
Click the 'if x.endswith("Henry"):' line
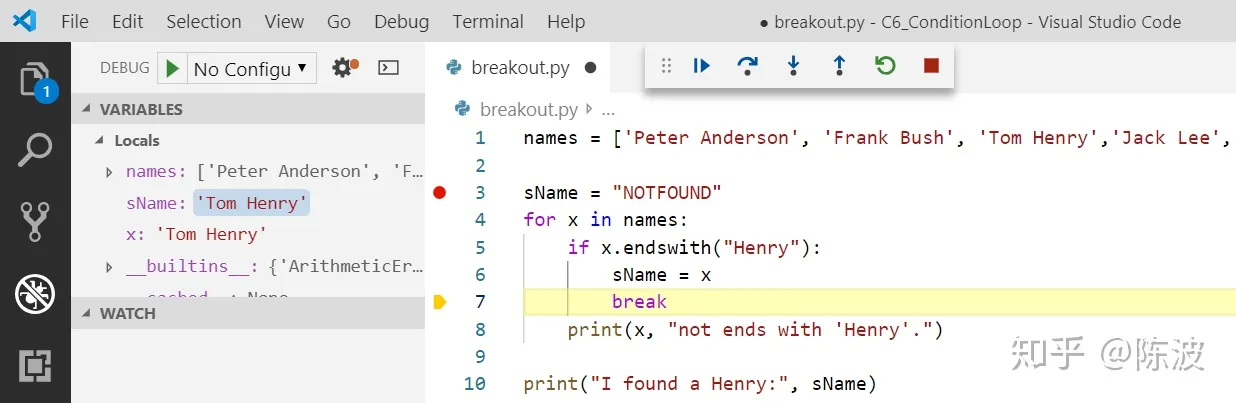click(x=694, y=247)
